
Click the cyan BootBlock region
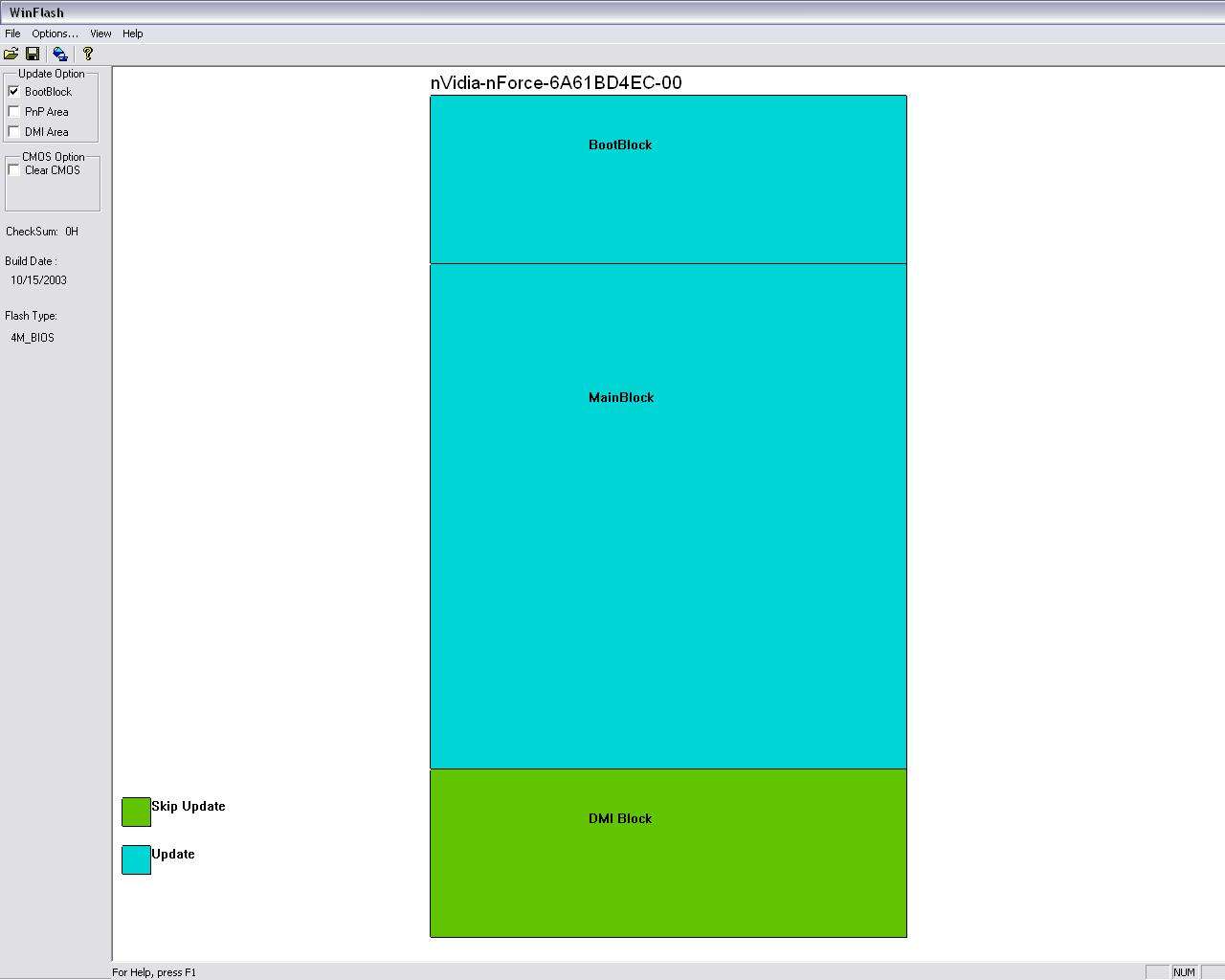coord(668,179)
